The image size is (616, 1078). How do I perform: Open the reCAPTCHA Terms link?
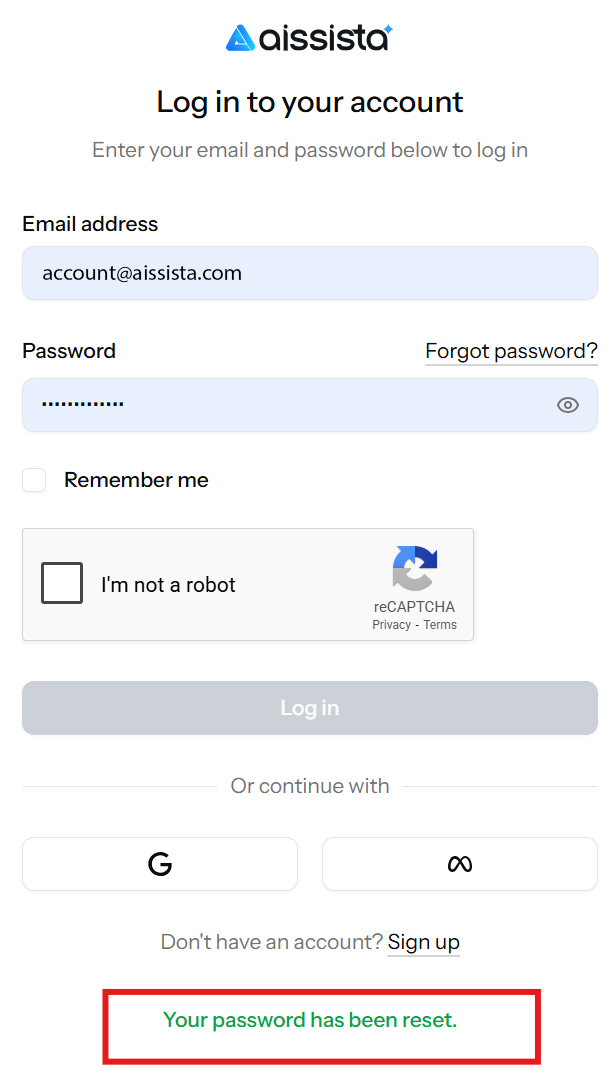(440, 625)
